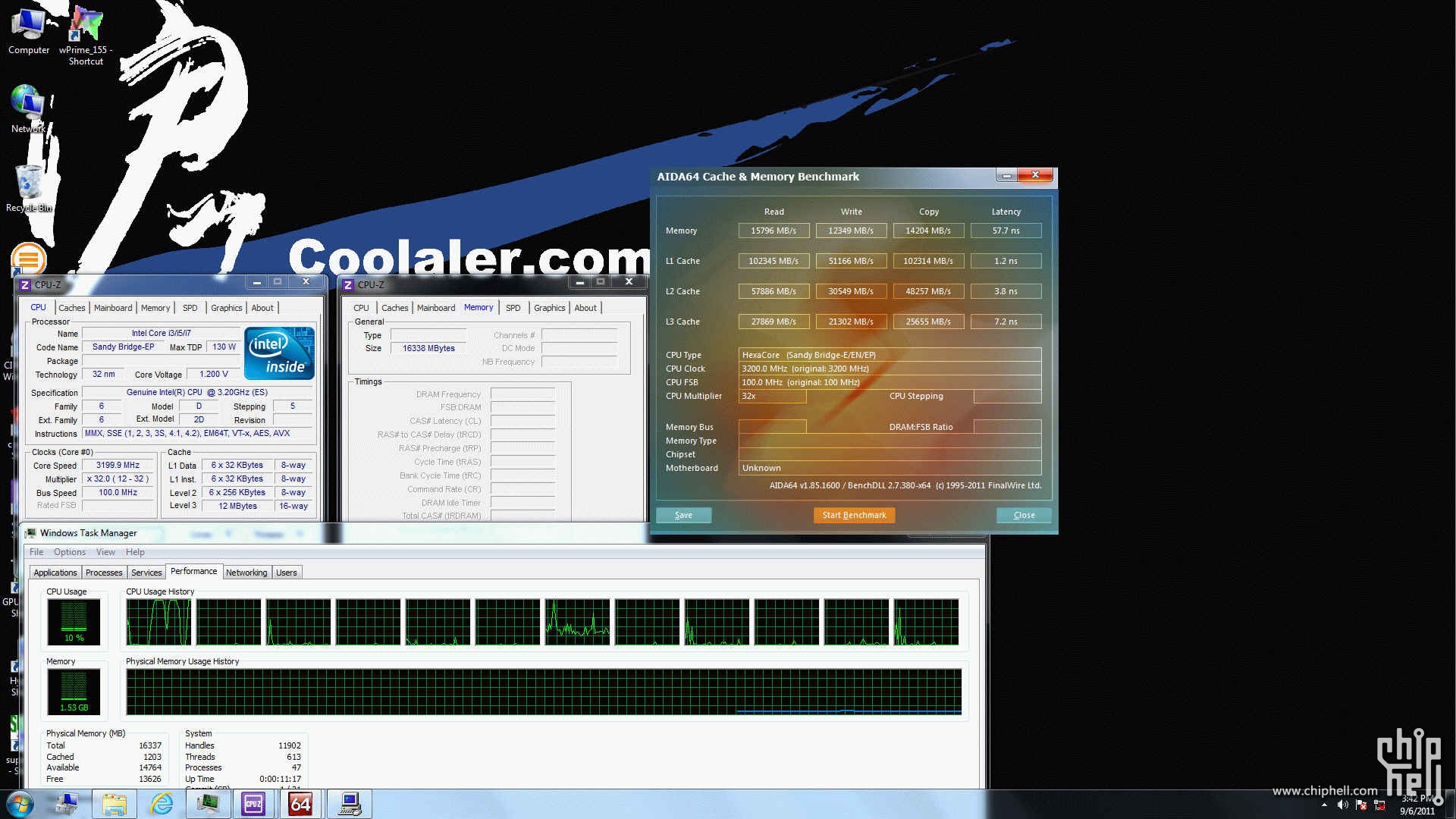Screen dimensions: 1456x819
Task: Click the Processes tab in Task Manager
Action: 103,572
